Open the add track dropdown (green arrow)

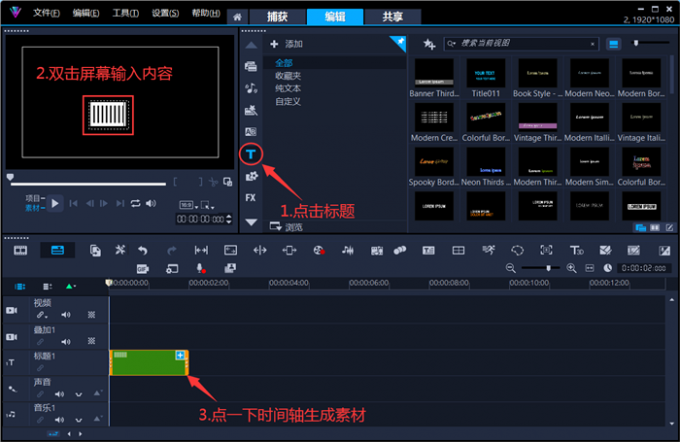point(70,286)
